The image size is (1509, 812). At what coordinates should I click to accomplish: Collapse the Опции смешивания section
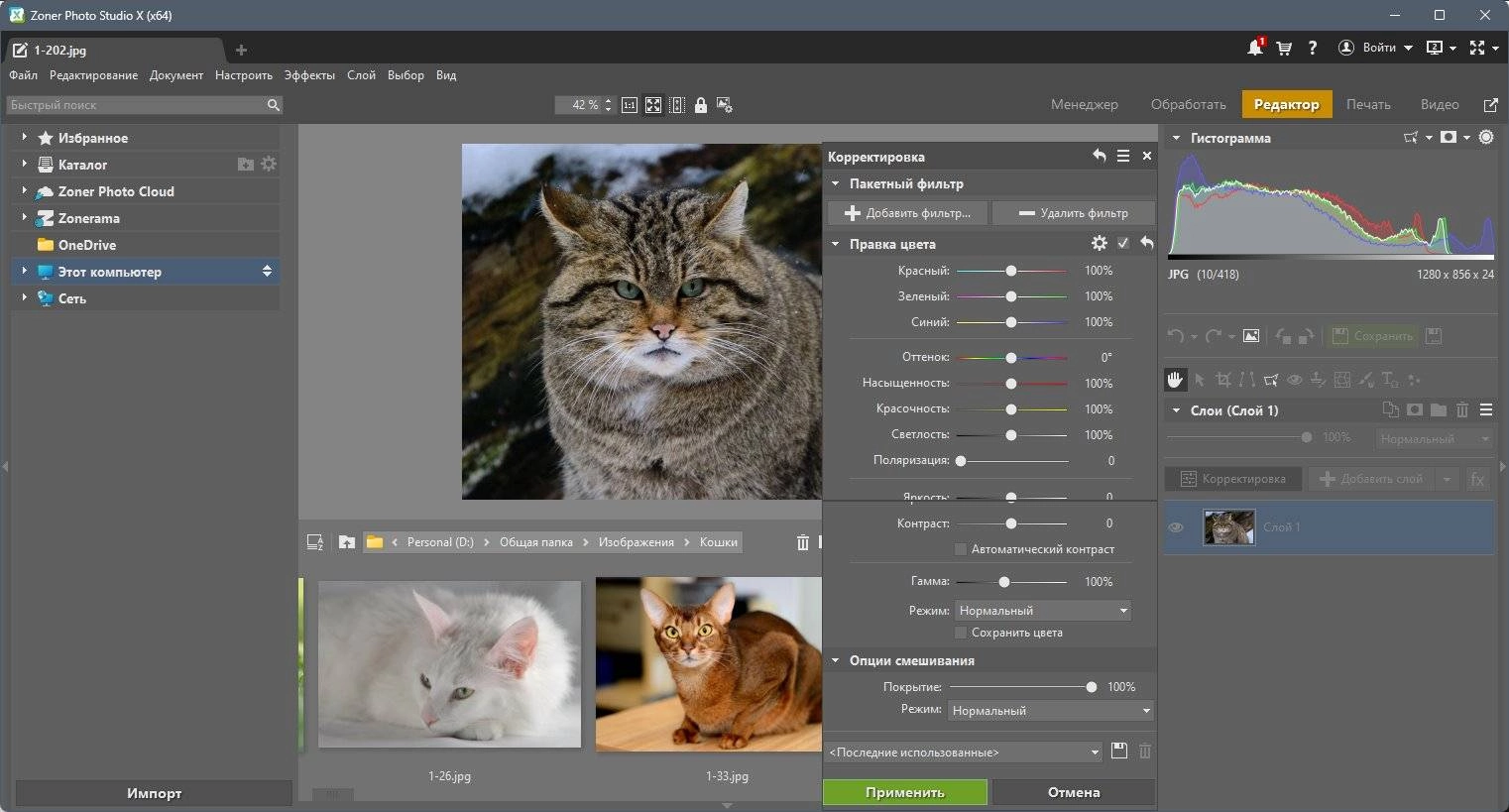click(836, 660)
